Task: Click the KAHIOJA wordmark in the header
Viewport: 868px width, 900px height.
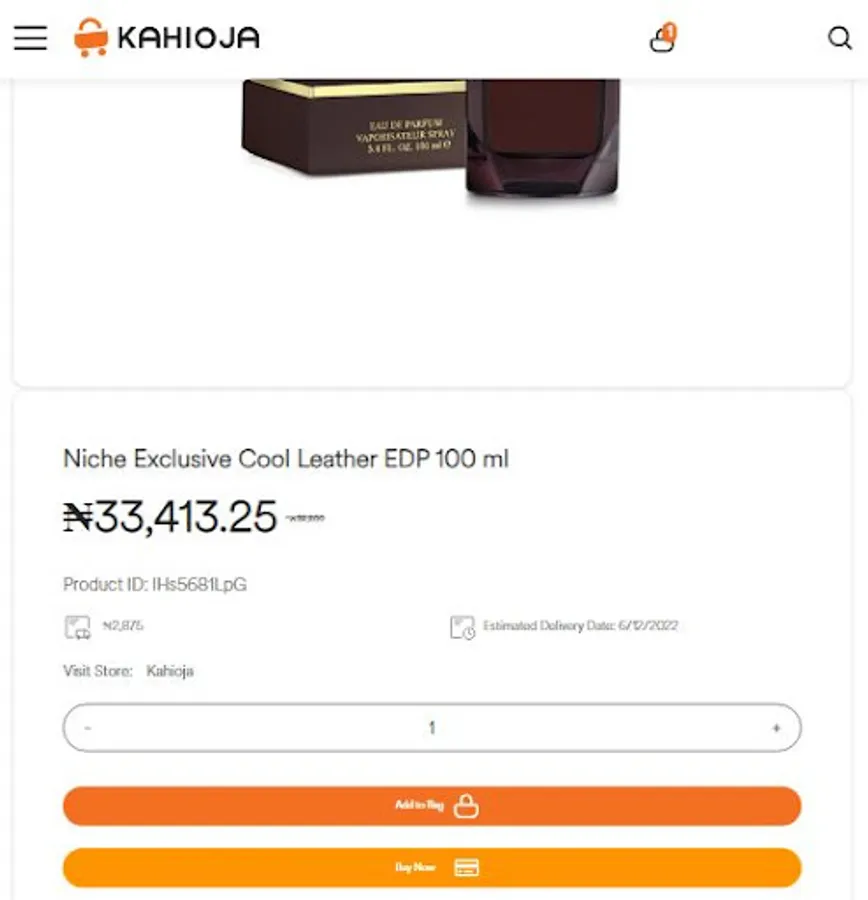Action: pos(188,38)
